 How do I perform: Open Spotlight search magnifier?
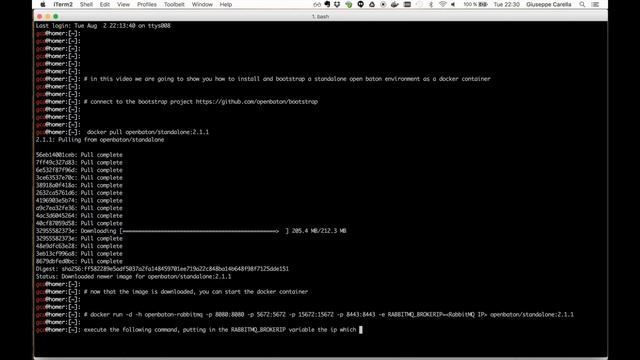582,4
